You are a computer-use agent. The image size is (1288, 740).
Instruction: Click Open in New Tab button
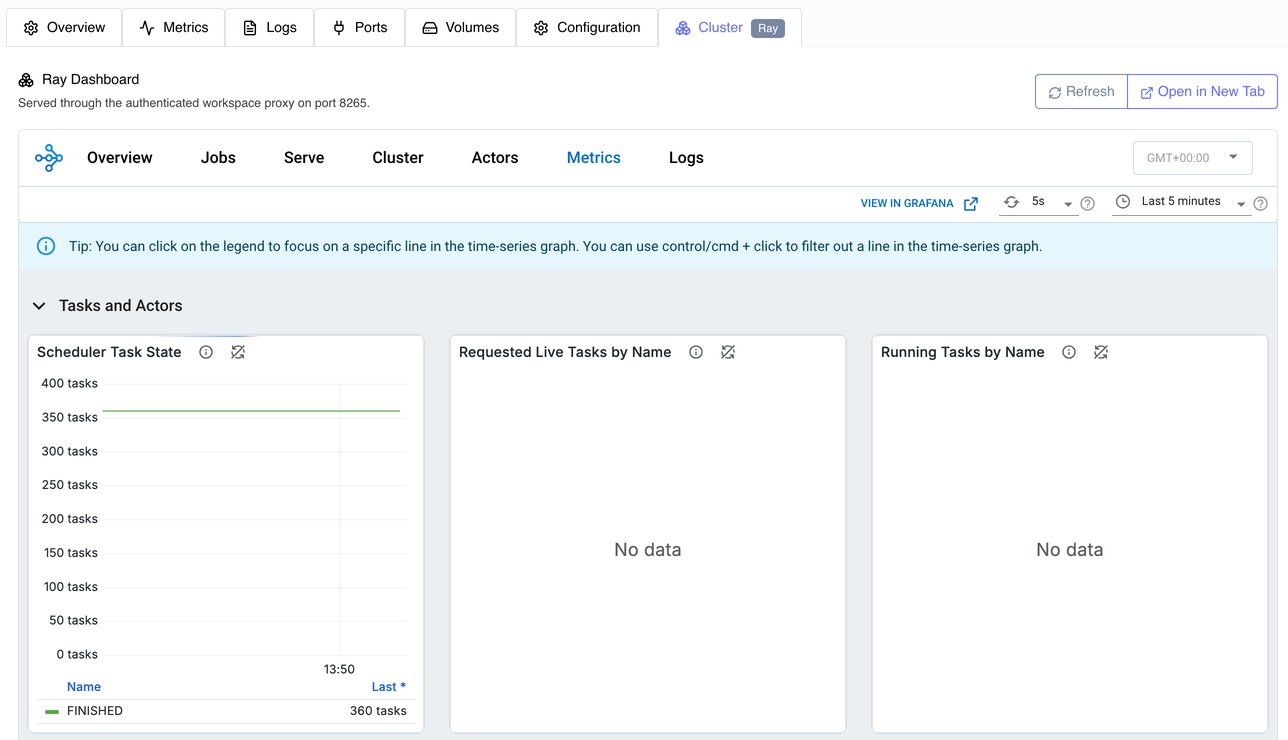point(1202,92)
